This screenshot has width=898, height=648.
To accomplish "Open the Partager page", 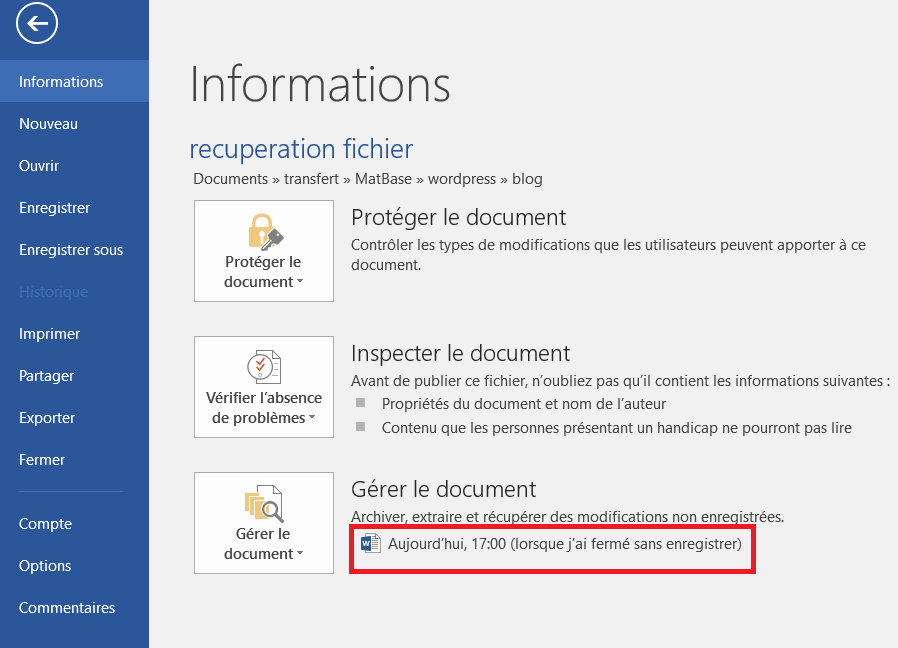I will 74,376.
